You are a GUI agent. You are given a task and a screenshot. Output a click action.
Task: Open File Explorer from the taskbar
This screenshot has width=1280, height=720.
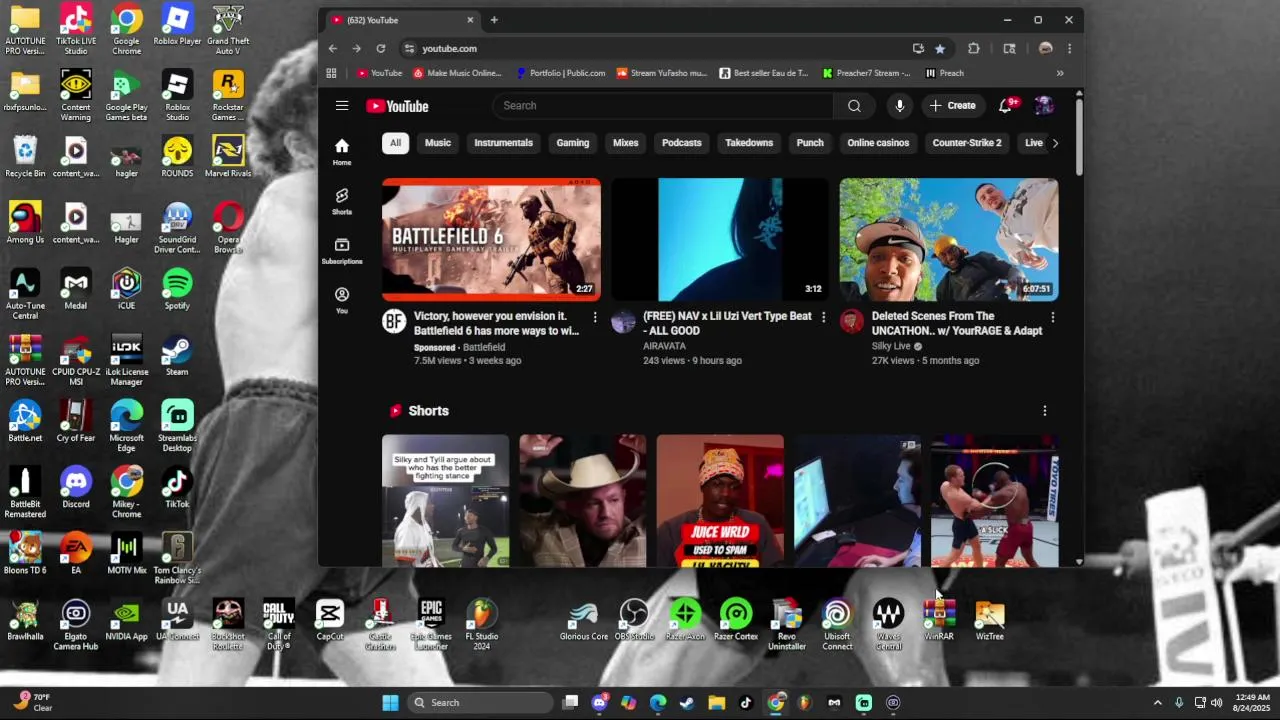tap(716, 702)
